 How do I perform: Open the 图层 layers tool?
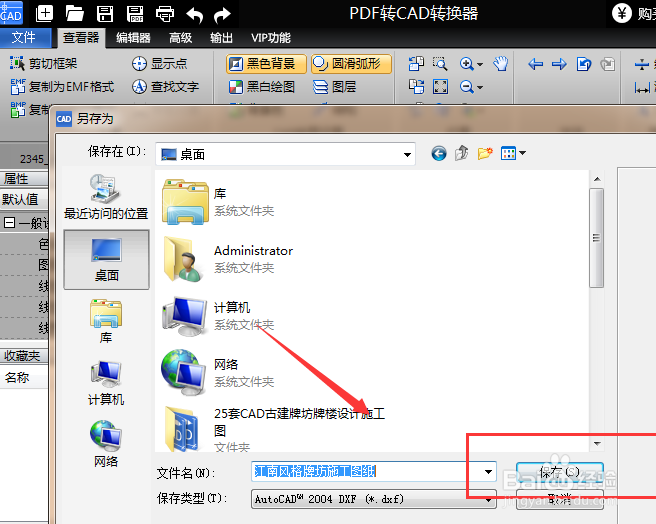[x=335, y=87]
